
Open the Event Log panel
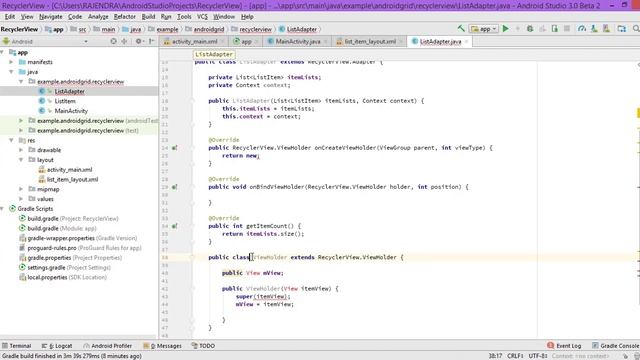pos(564,346)
